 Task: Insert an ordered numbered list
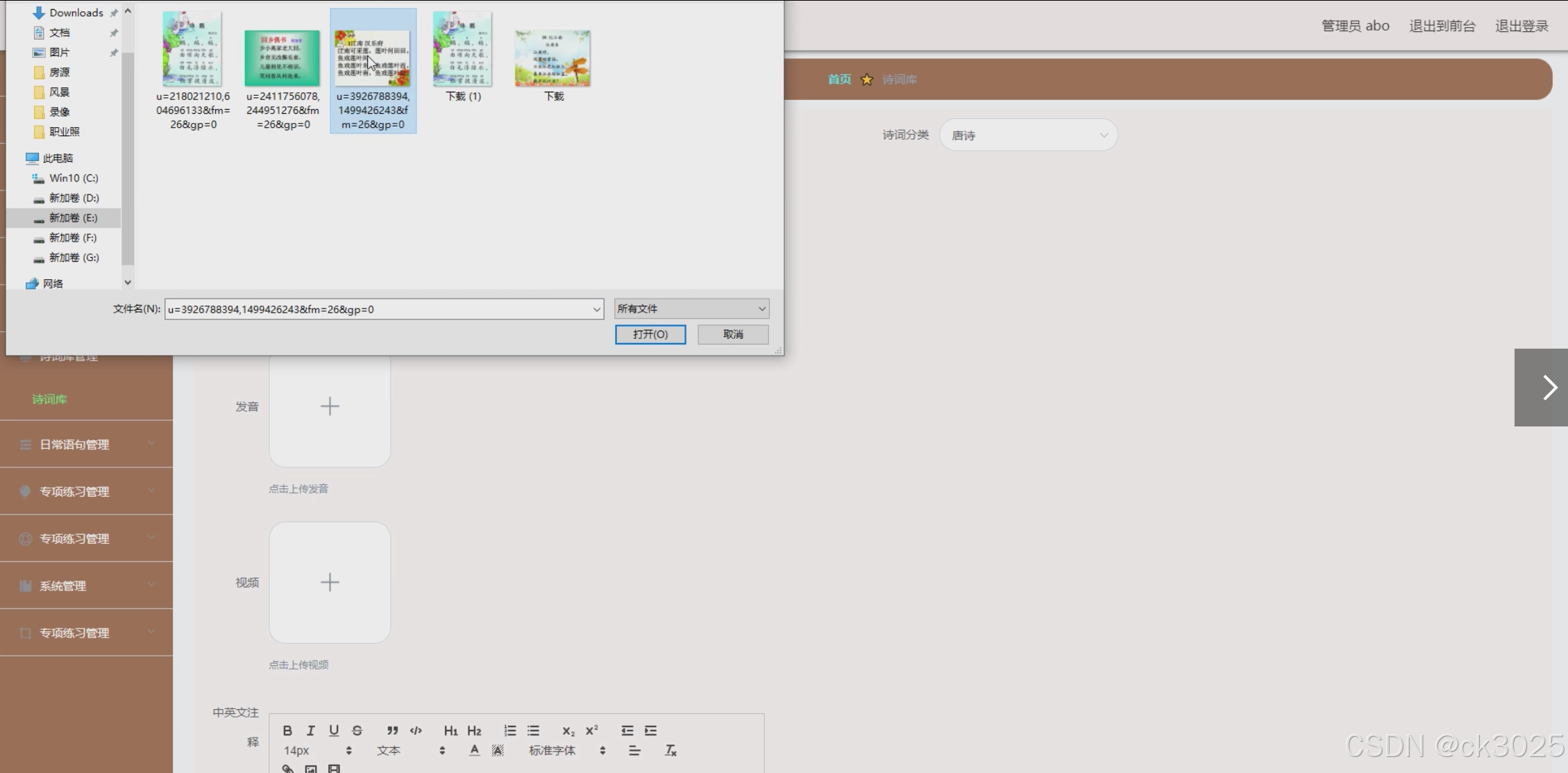509,731
